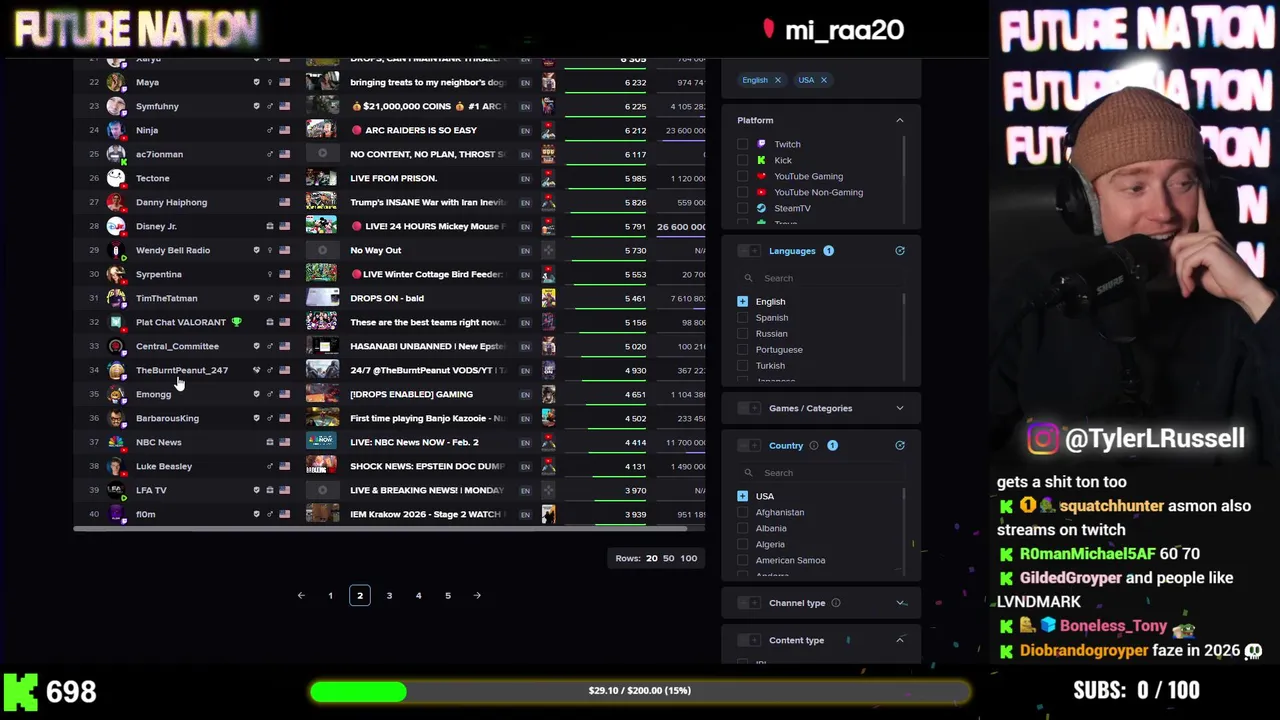Toggle the Languages filter switch

tap(749, 251)
